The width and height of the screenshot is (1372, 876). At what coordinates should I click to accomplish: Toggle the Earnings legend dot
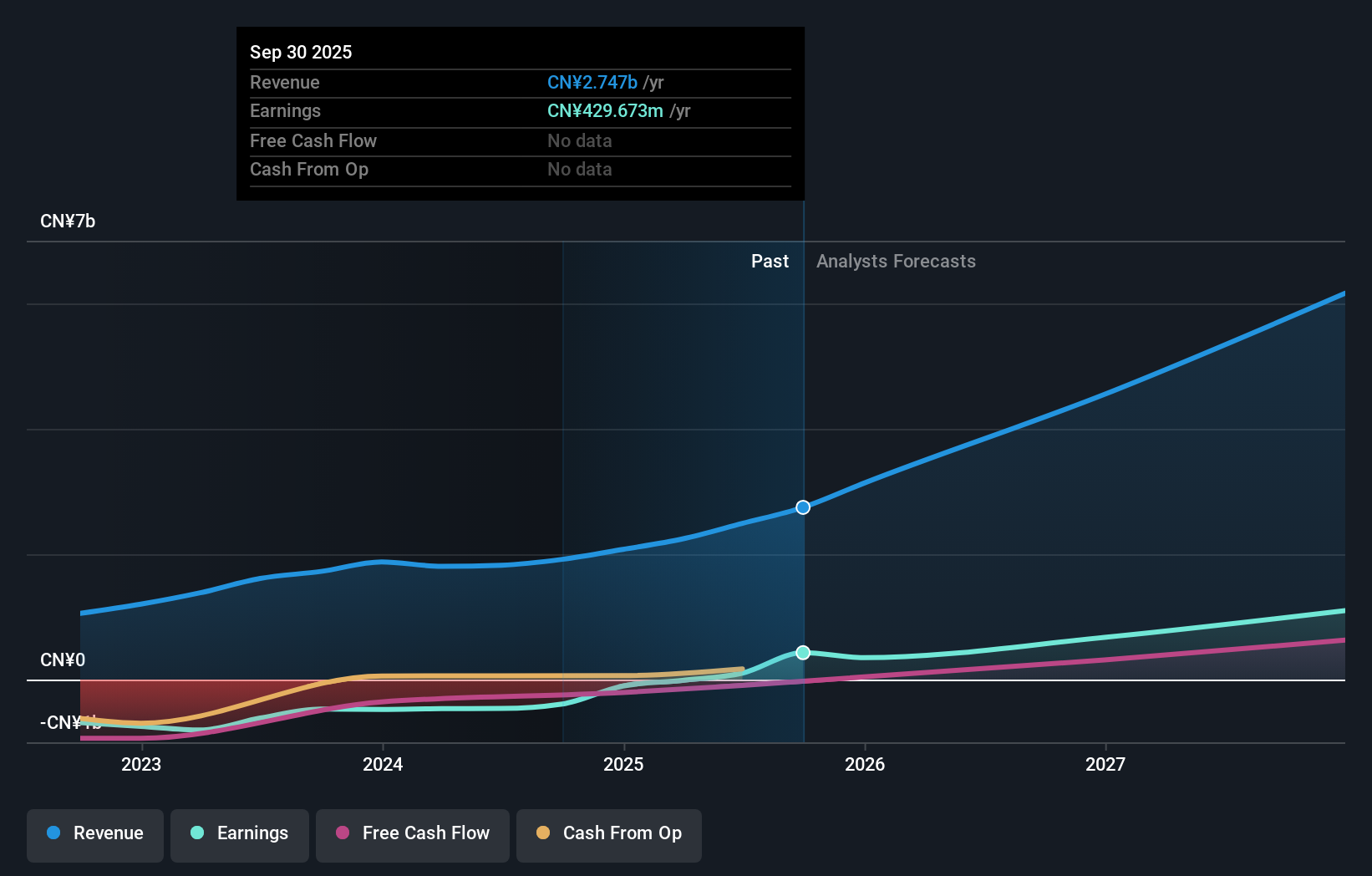pyautogui.click(x=196, y=834)
